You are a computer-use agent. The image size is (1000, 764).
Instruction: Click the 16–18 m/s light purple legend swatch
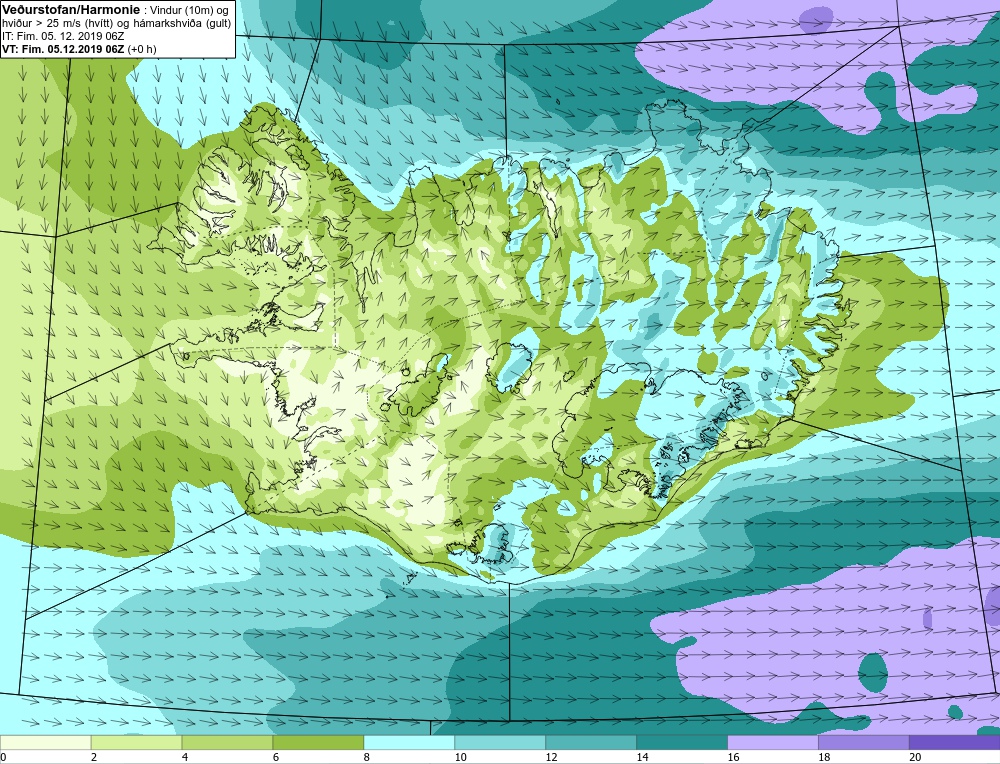click(x=772, y=742)
